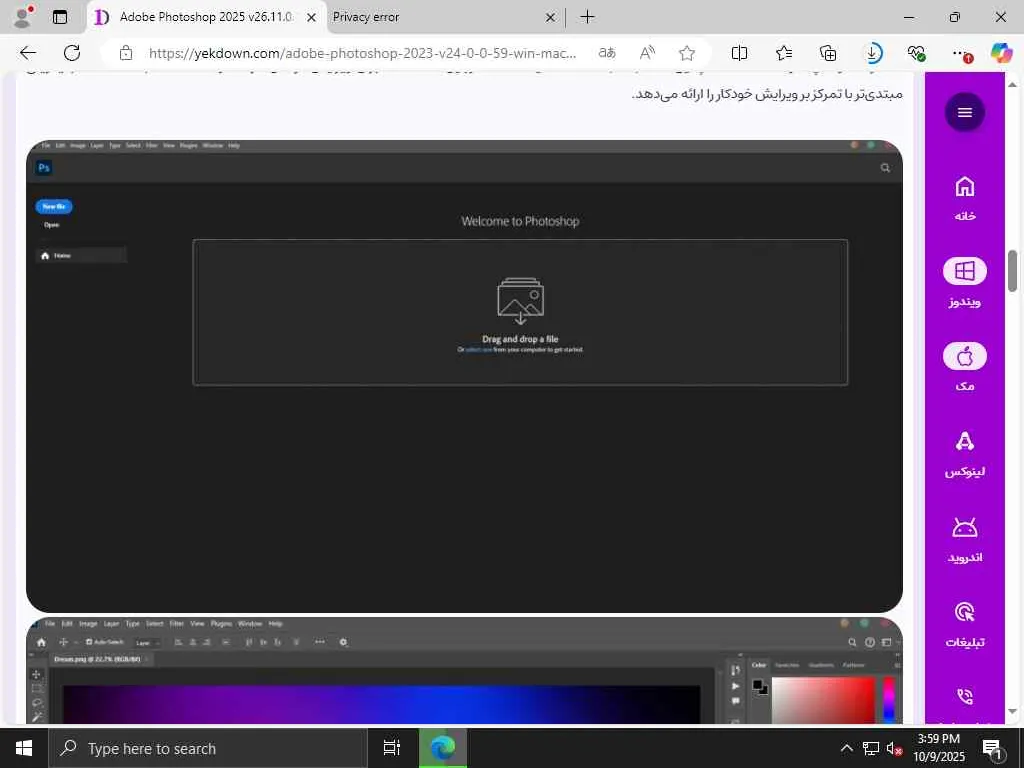Viewport: 1024px width, 768px height.
Task: Open the اندروید Android category
Action: pyautogui.click(x=965, y=539)
